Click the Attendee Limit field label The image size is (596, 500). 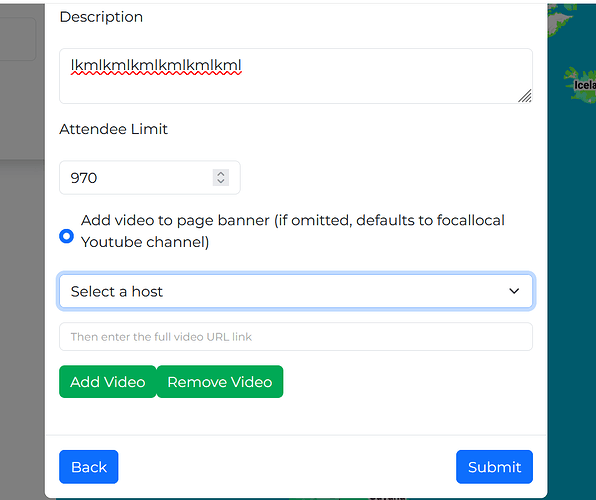pos(113,129)
